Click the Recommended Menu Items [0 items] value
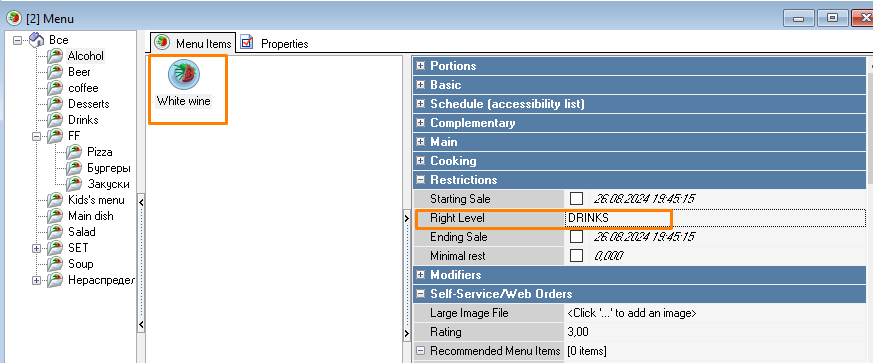 [587, 351]
